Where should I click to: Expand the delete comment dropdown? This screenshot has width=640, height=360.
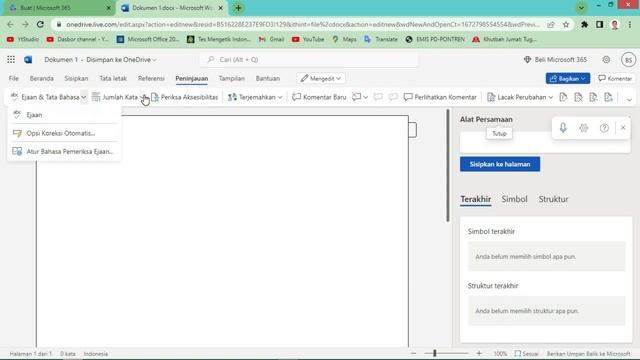pos(366,97)
